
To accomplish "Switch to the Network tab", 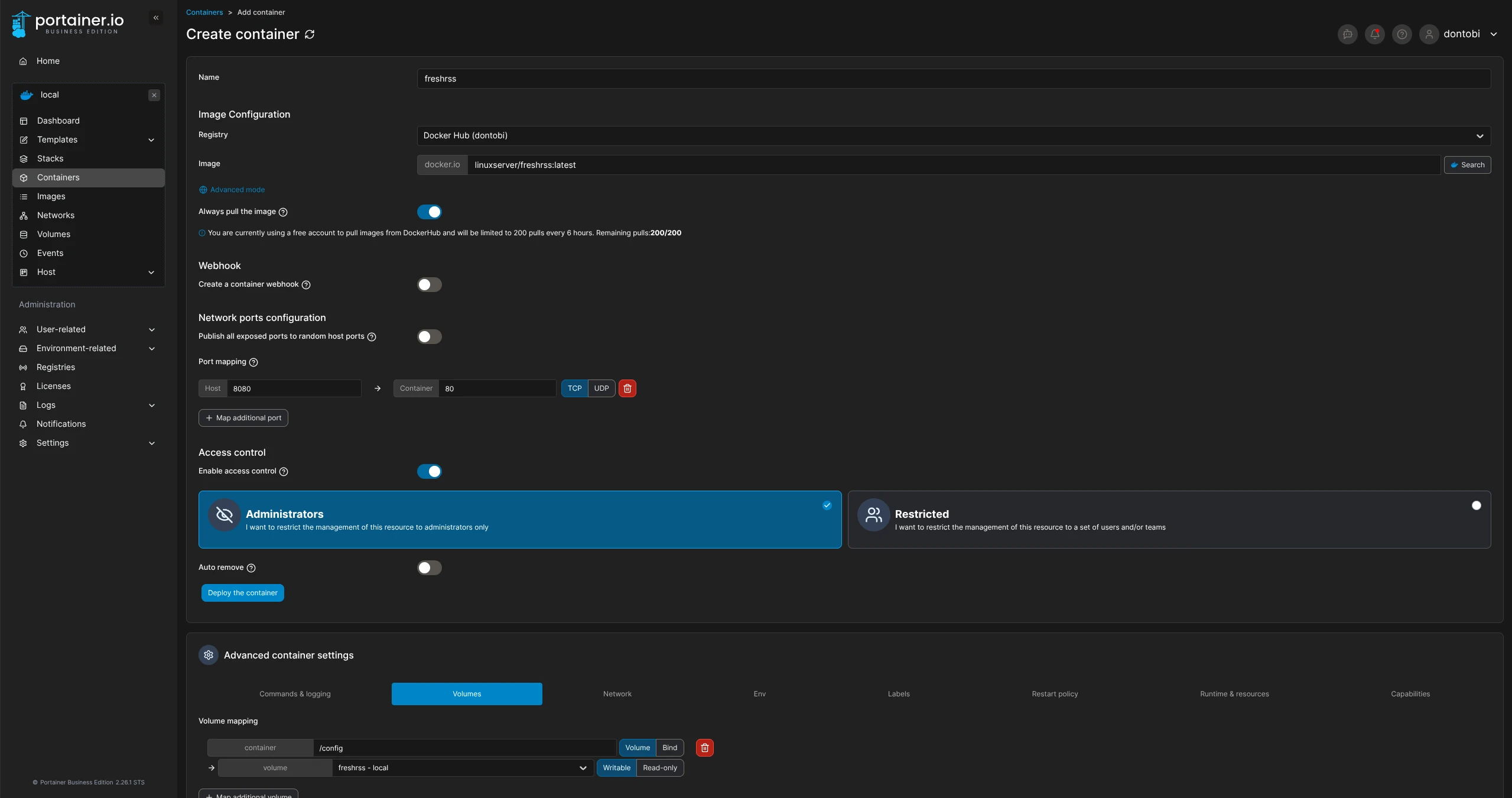I will coord(617,694).
